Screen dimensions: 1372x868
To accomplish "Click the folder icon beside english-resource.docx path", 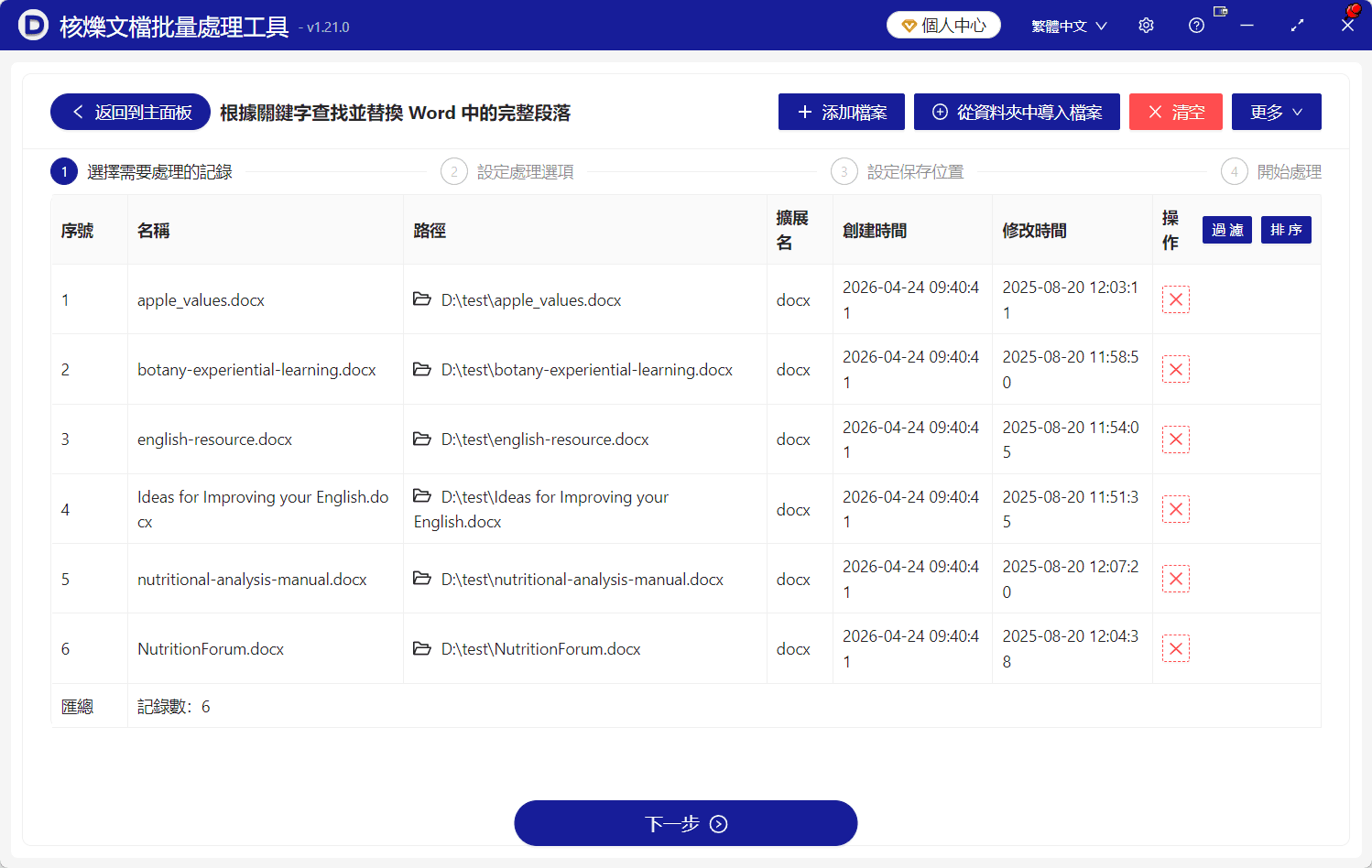I will tap(422, 439).
